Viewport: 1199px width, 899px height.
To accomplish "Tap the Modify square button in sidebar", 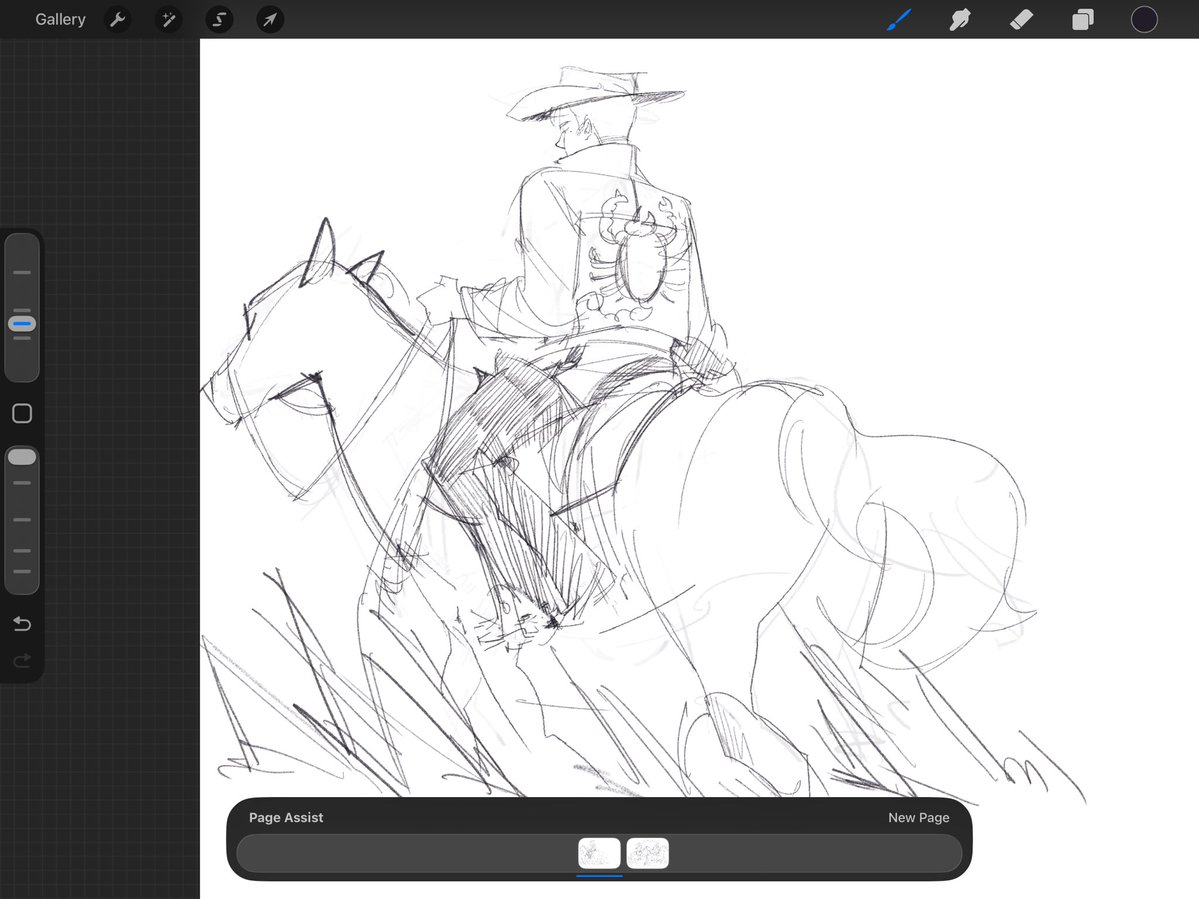I will point(22,414).
